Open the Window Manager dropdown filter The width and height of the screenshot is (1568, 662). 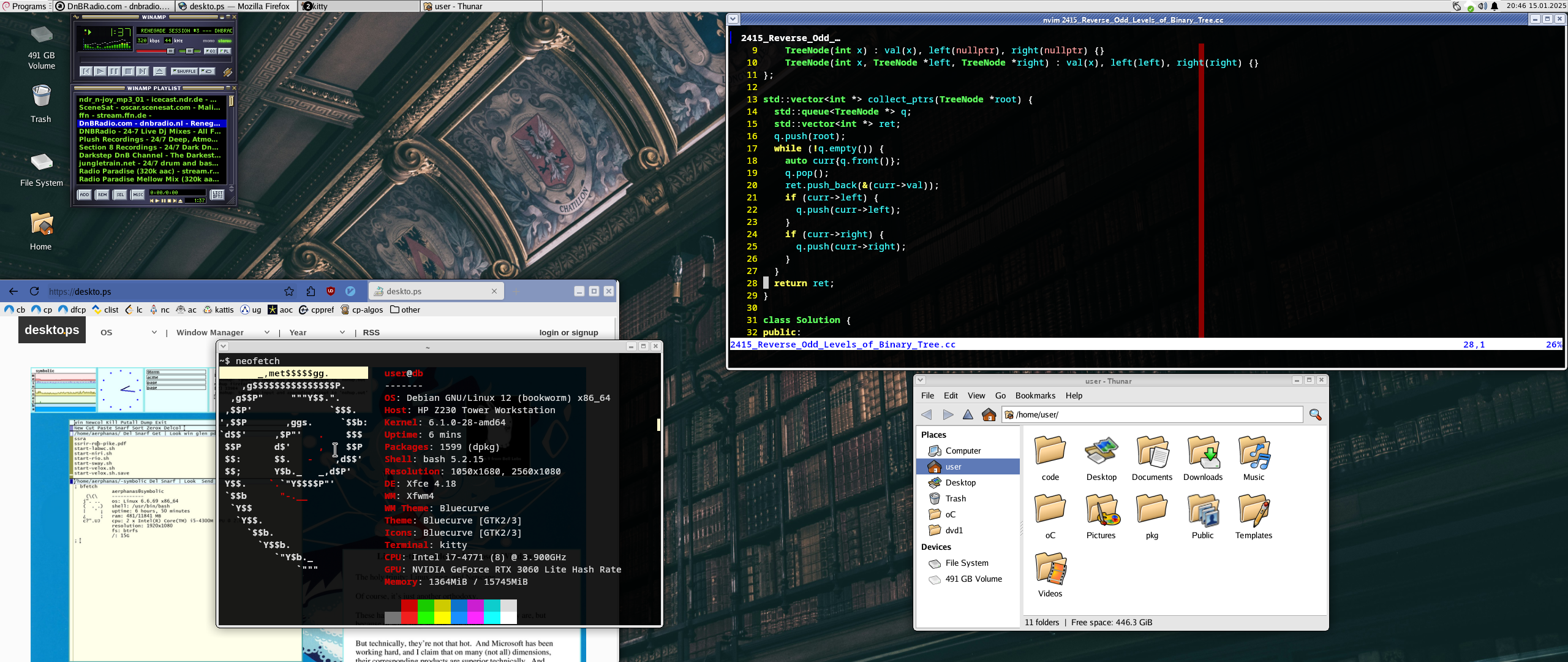tap(223, 332)
